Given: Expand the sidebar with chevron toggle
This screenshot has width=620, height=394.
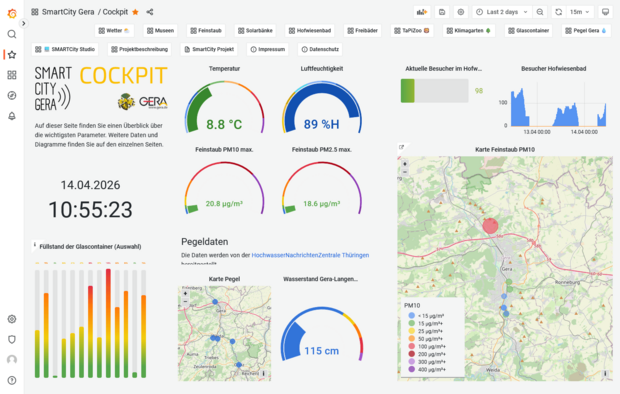Looking at the screenshot, I should [x=24, y=23].
